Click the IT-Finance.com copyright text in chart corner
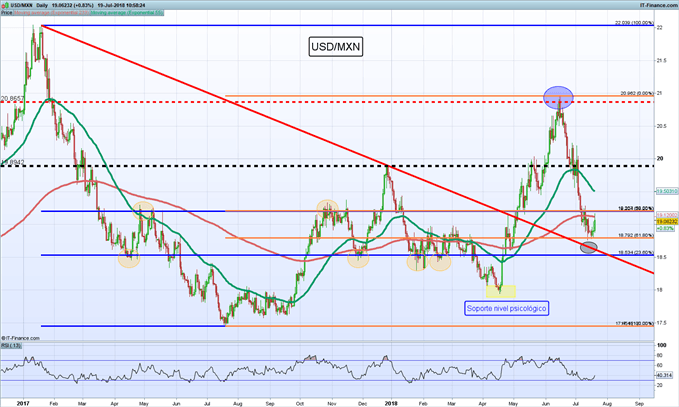Screen dimensions: 679x407 20,338
